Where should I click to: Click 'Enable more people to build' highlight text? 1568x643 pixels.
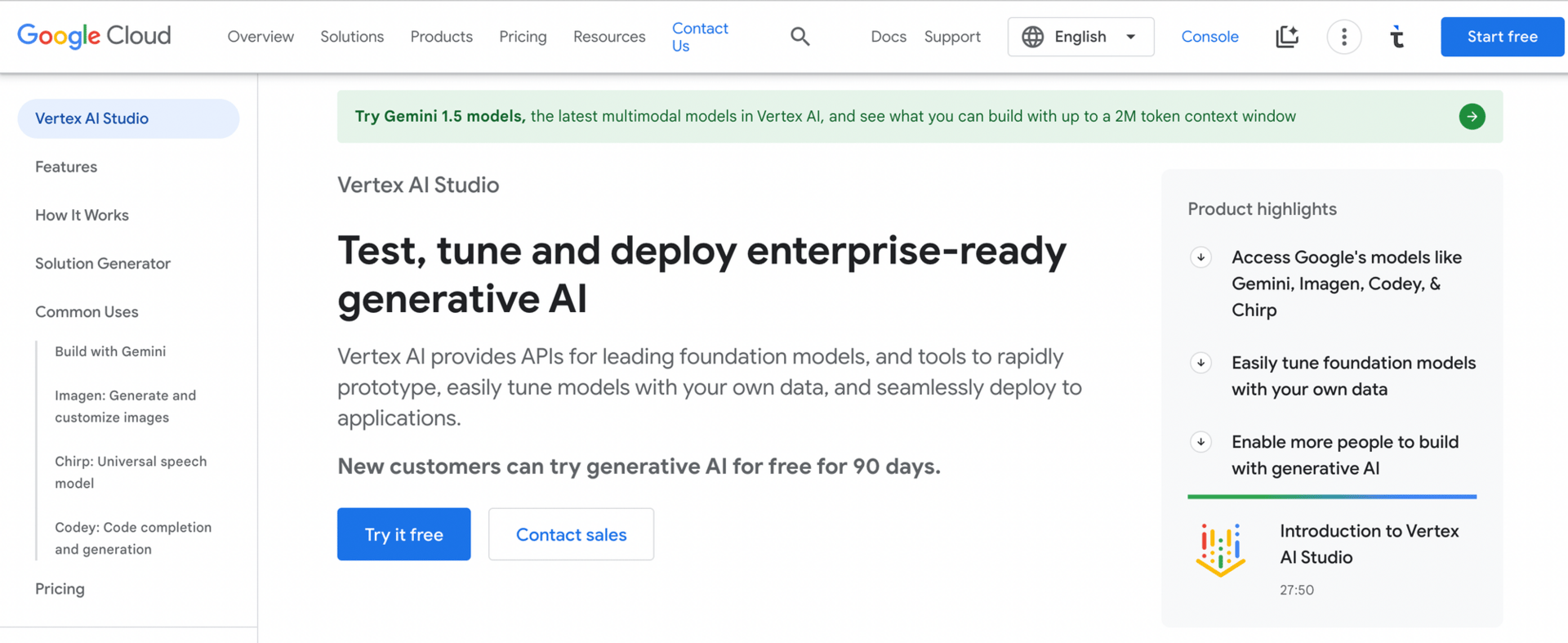[1345, 455]
